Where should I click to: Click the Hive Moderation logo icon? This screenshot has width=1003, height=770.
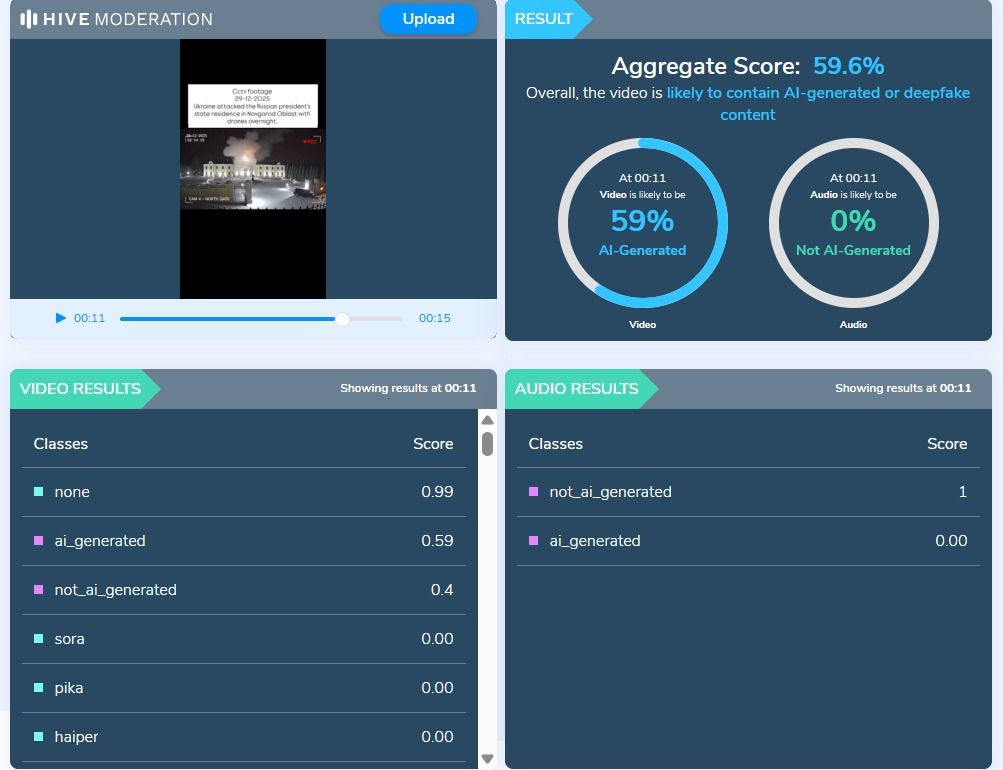click(x=29, y=19)
